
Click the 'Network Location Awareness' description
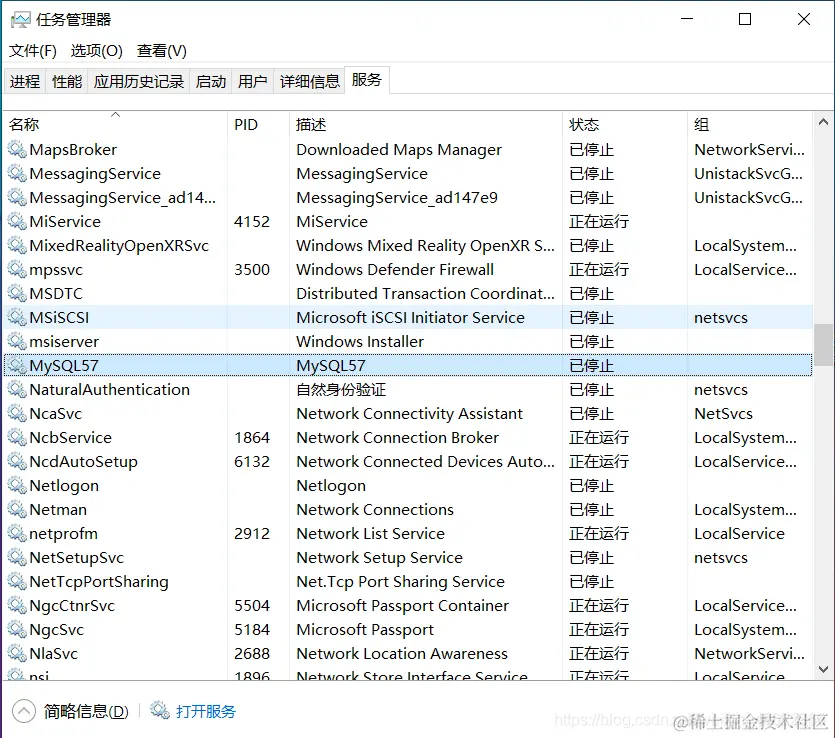point(402,653)
